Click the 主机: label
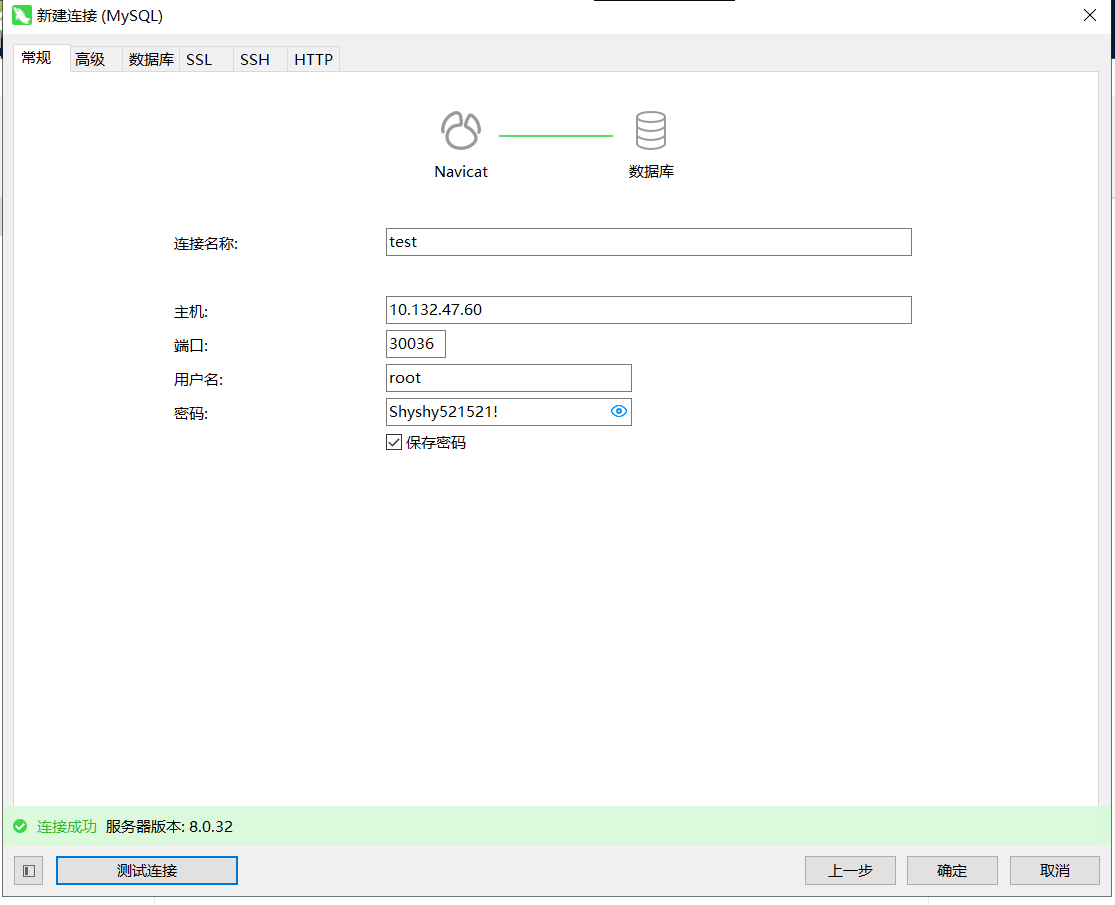The height and width of the screenshot is (905, 1115). pos(191,312)
